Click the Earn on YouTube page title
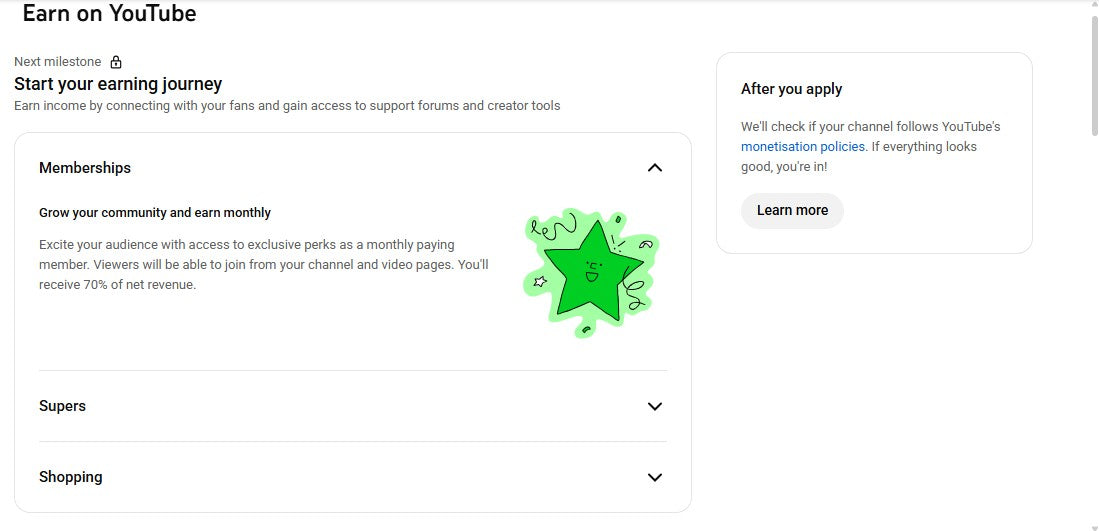 pos(109,14)
